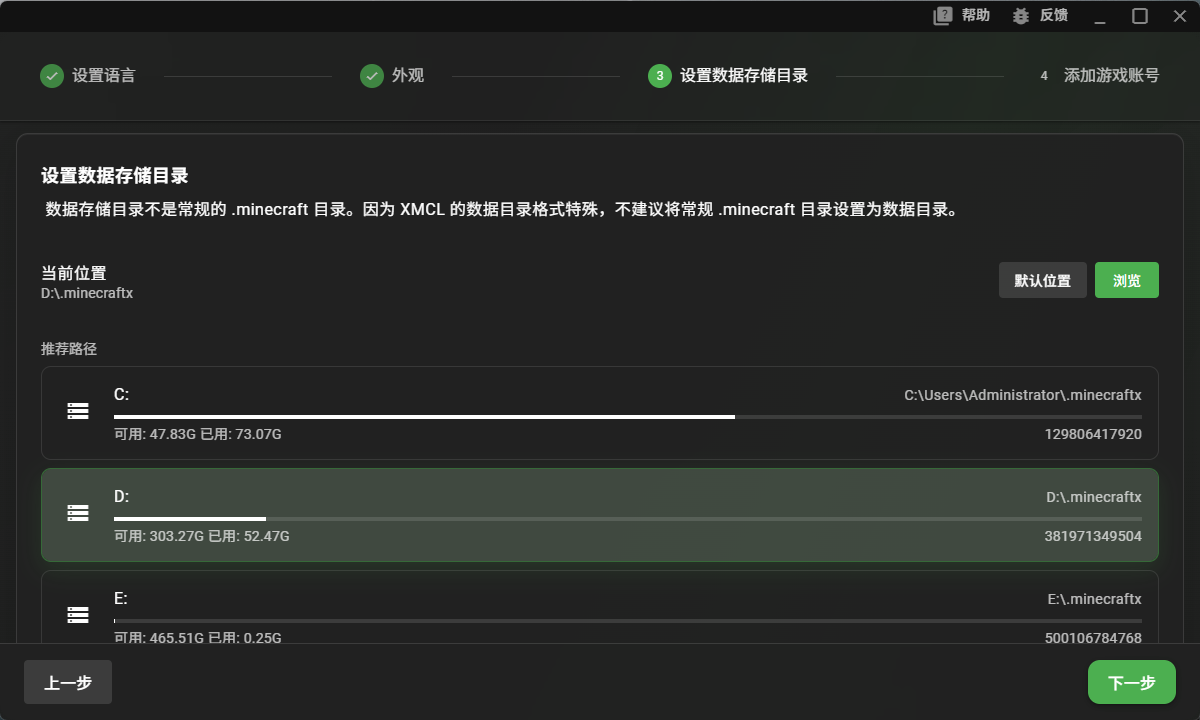Click the 当前位置 label
1200x720 pixels.
[x=74, y=273]
